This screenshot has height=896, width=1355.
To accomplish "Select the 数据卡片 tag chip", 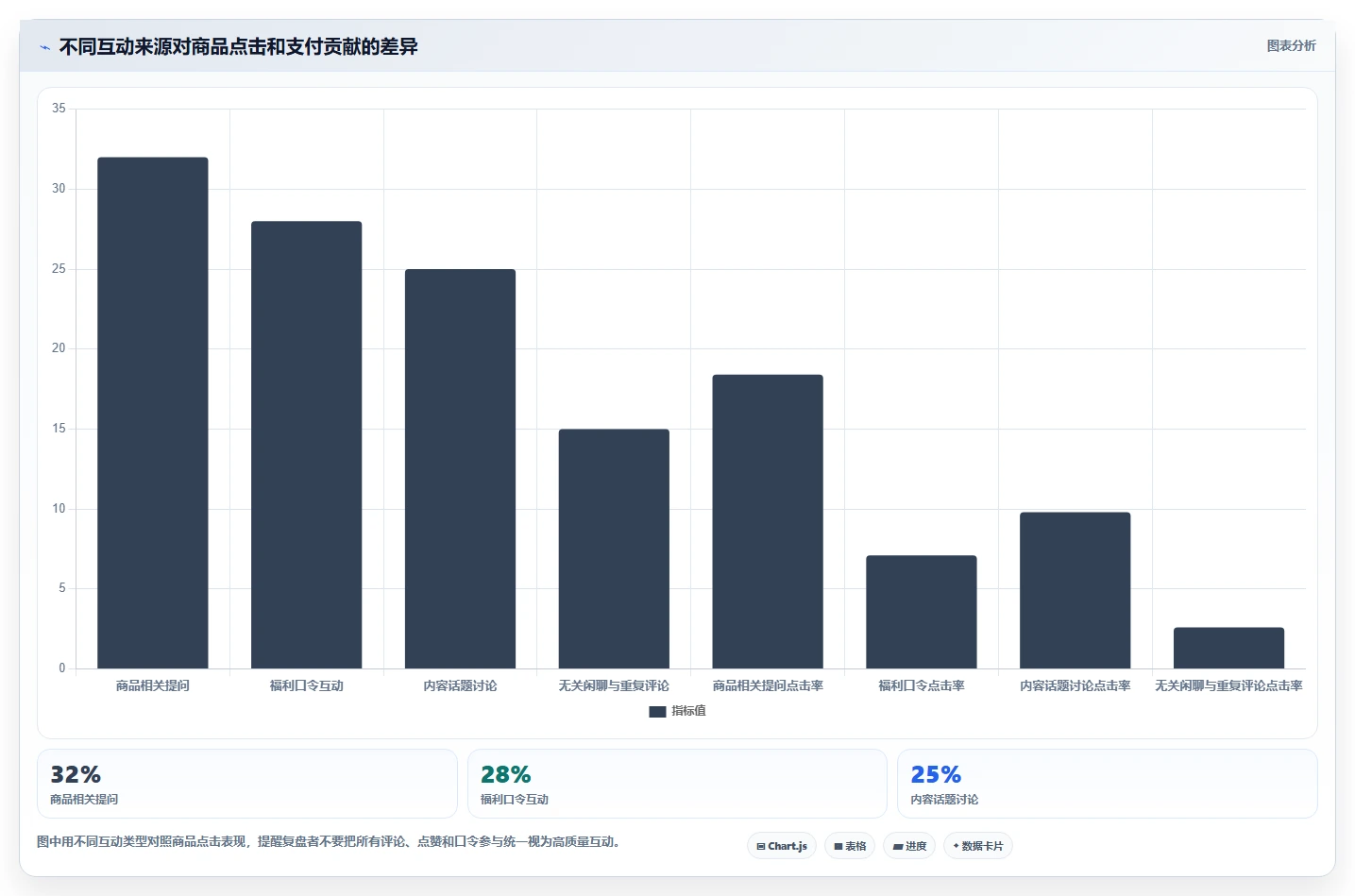I will (977, 846).
